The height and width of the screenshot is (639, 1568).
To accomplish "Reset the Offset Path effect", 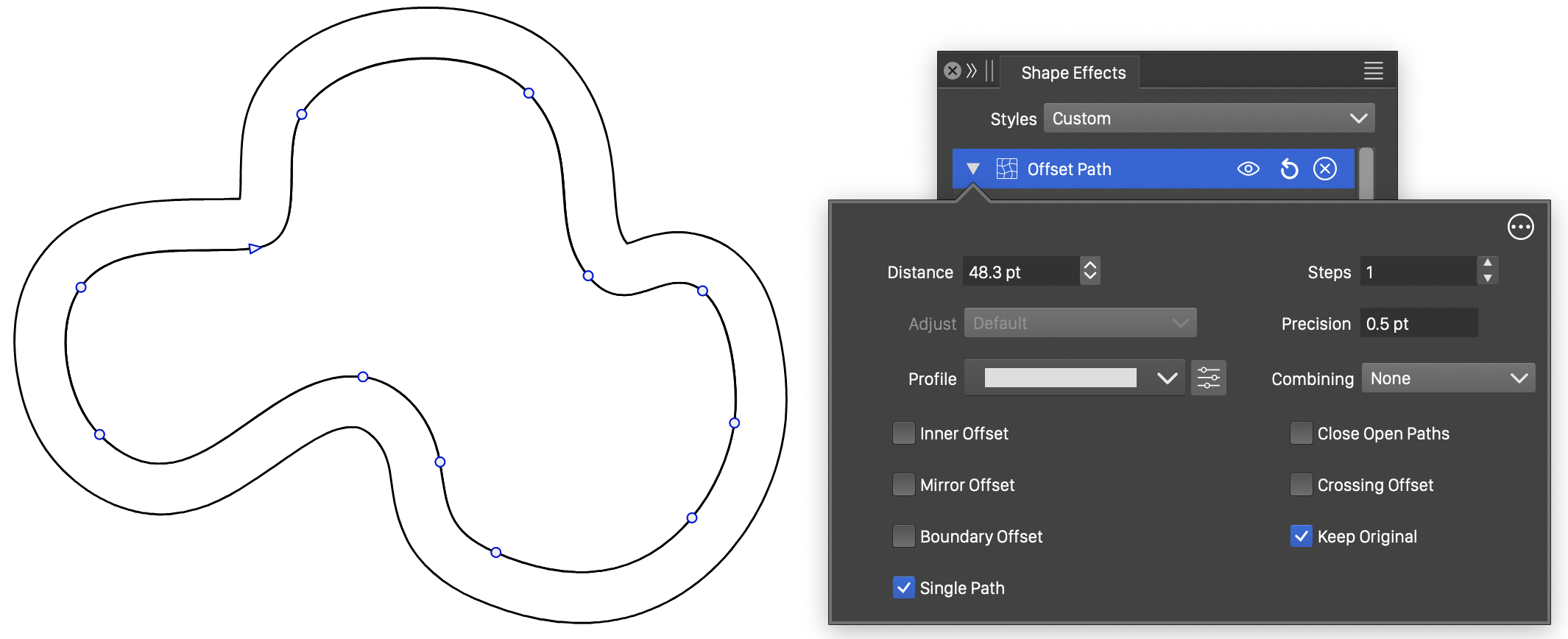I will (x=1289, y=169).
